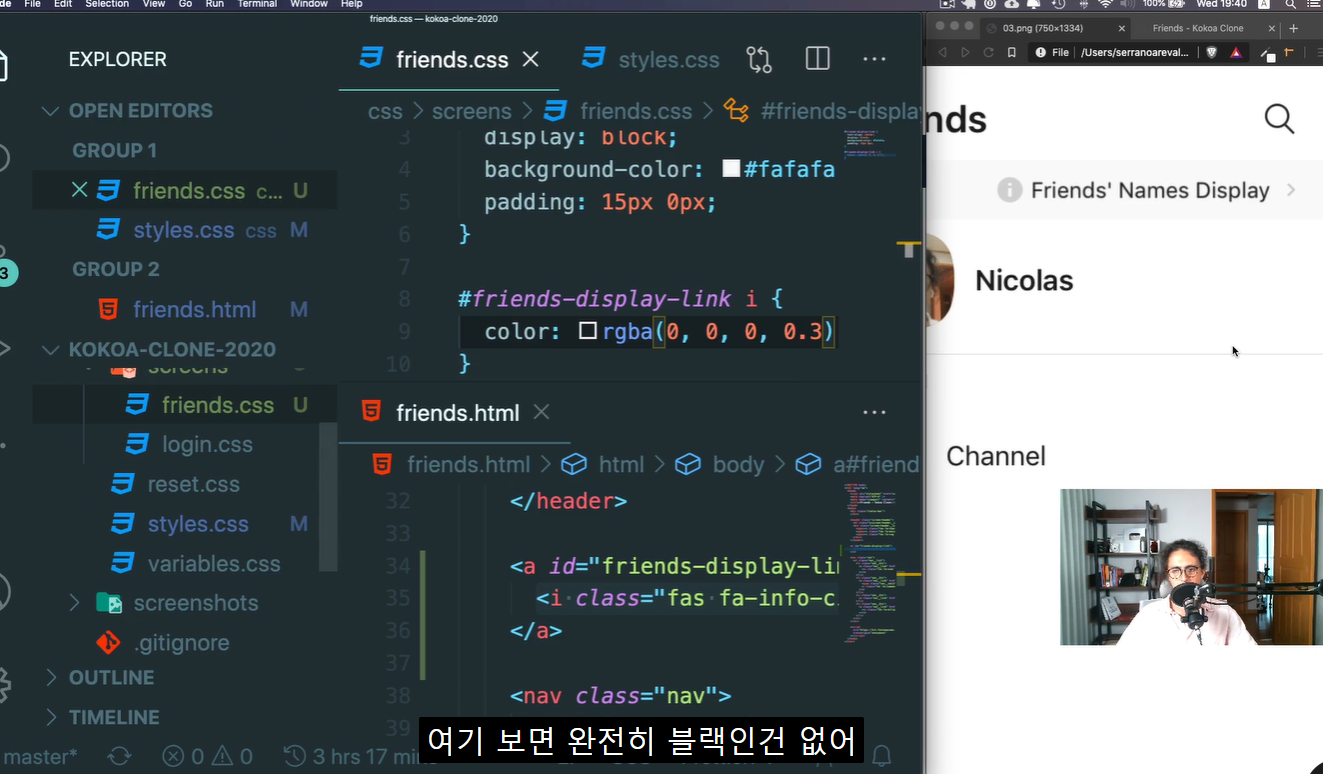Image resolution: width=1323 pixels, height=774 pixels.
Task: Open a new browser tab
Action: pos(1293,28)
